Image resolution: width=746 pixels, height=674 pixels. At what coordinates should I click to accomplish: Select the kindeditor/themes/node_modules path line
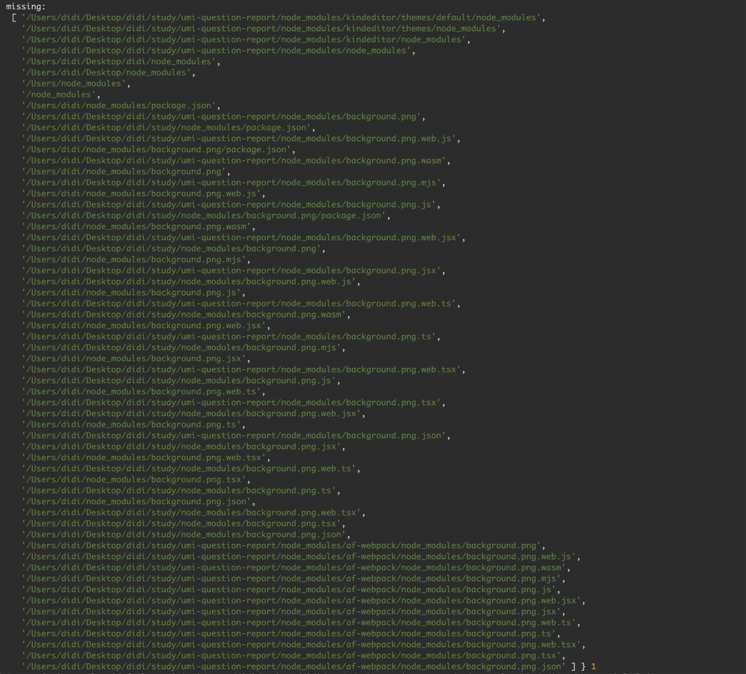[264, 29]
